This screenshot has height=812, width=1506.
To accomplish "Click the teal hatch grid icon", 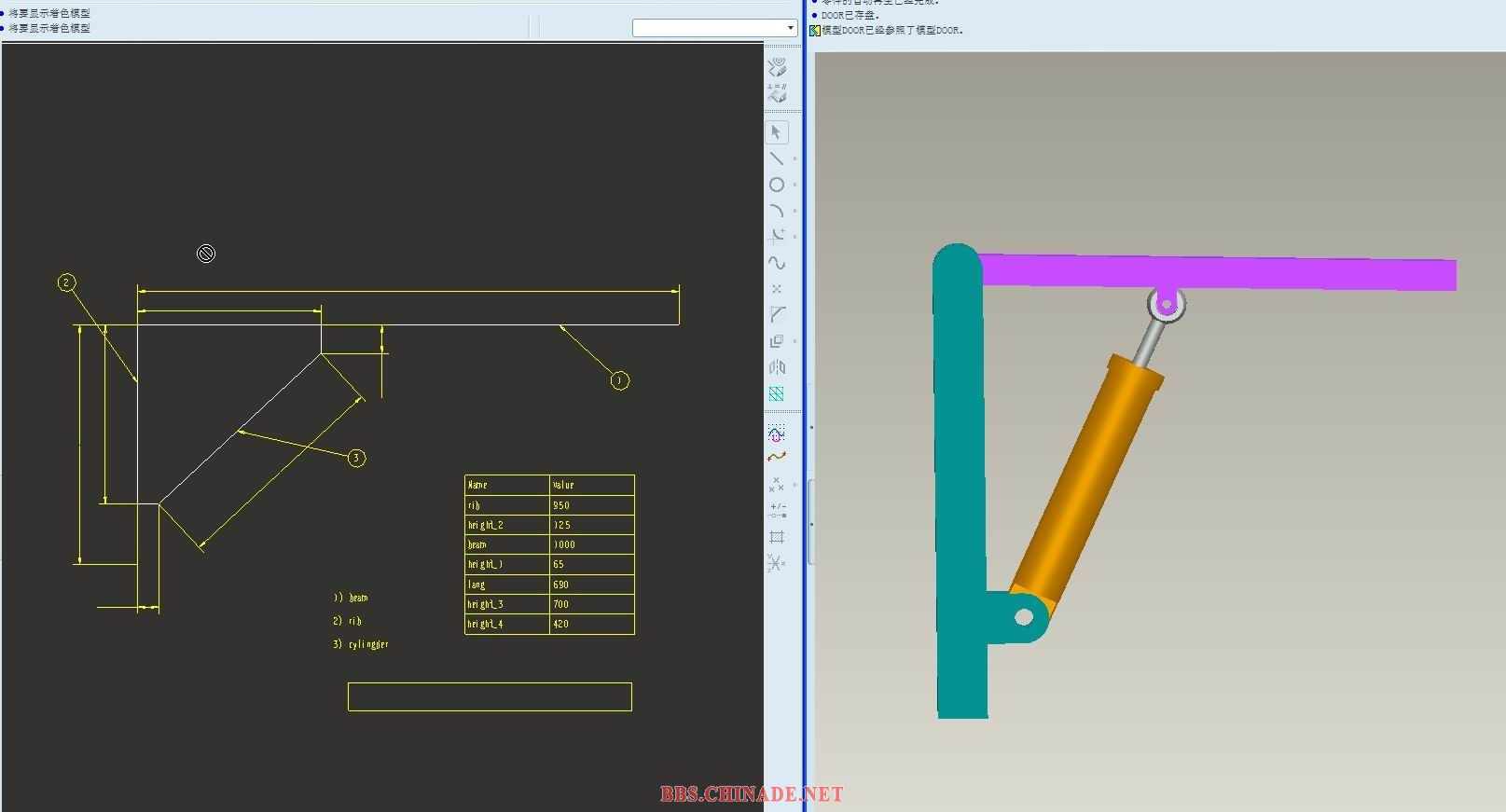I will (776, 393).
